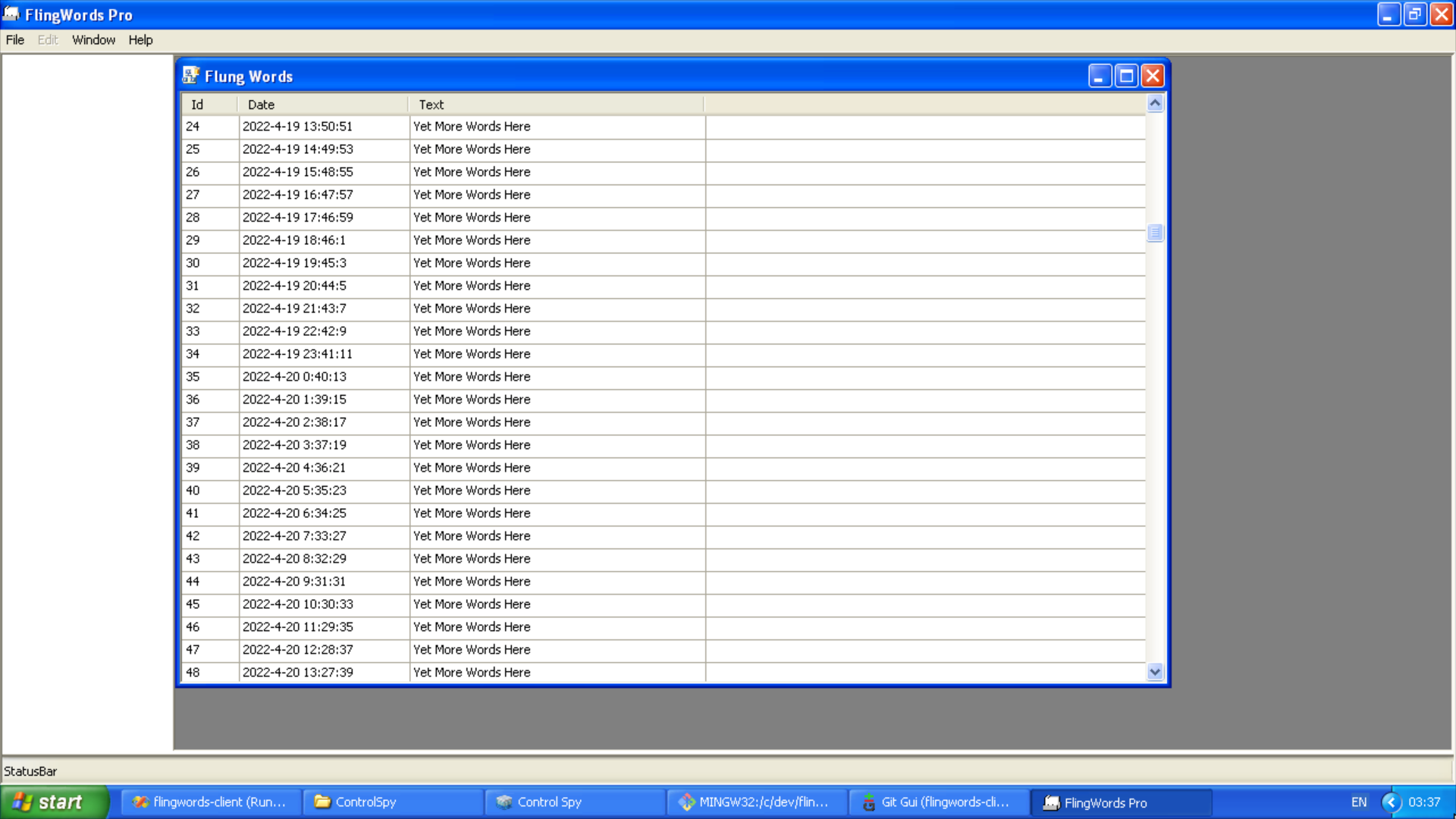The height and width of the screenshot is (819, 1456).
Task: Open the Window menu
Action: pos(93,40)
